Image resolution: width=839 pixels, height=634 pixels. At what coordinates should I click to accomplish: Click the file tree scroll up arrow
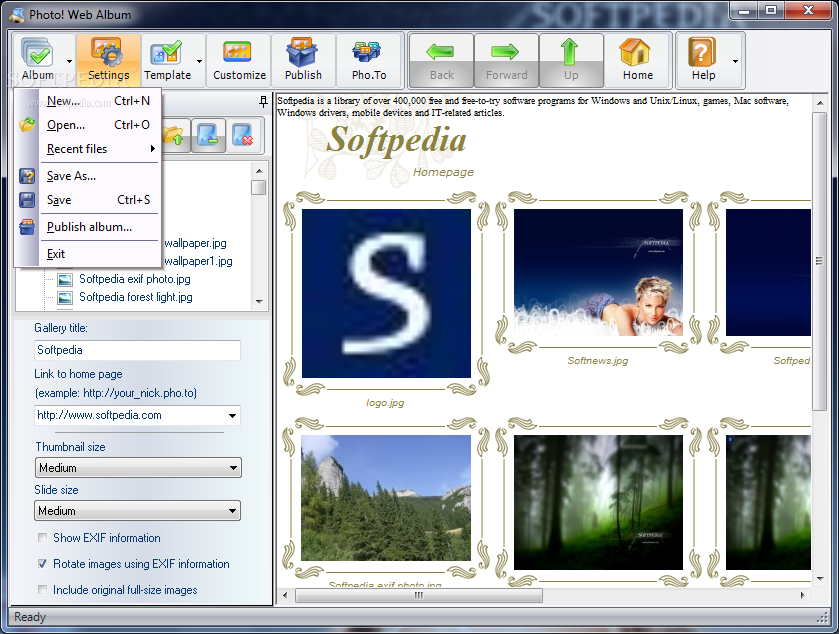(x=259, y=171)
